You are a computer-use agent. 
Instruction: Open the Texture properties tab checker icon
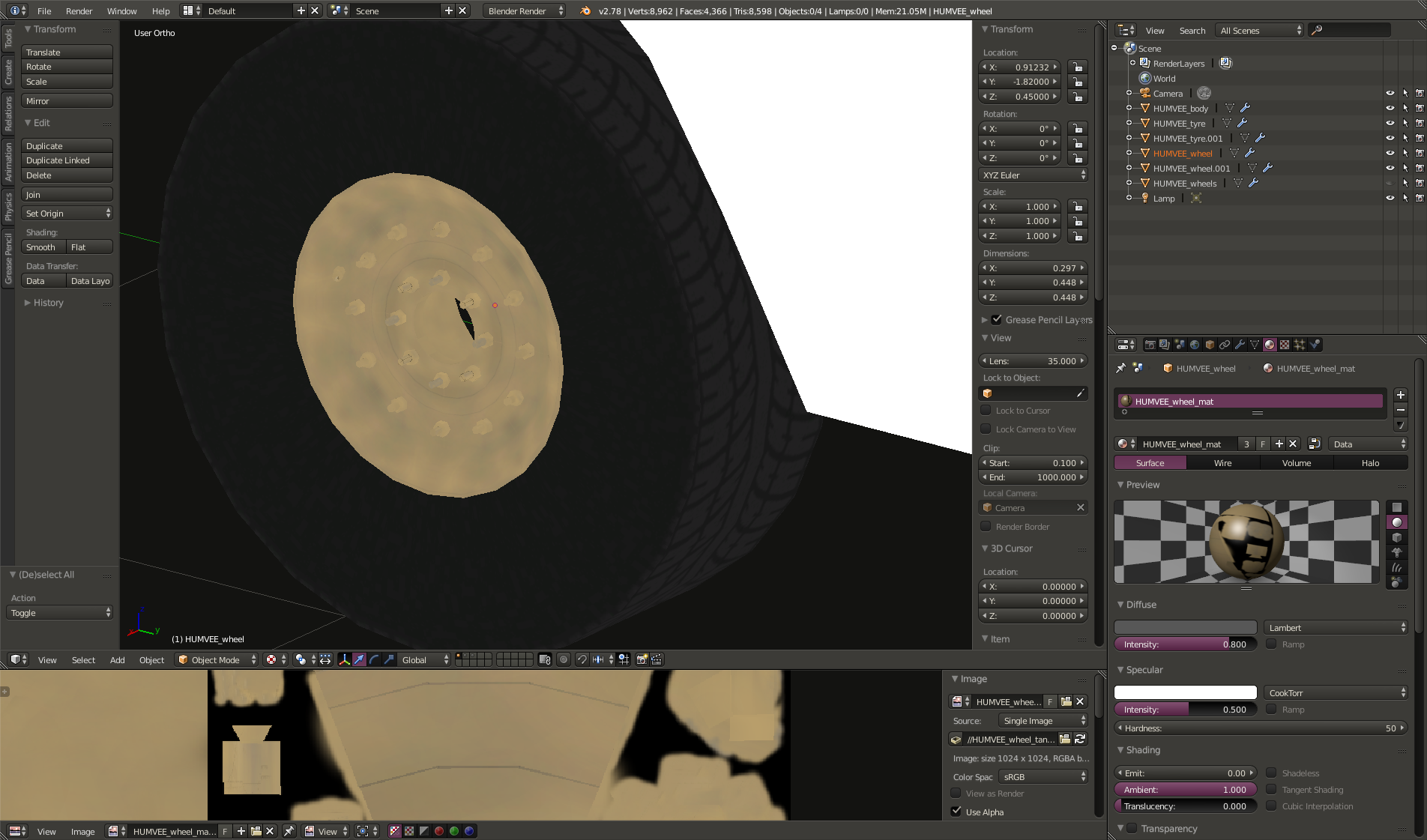tap(1285, 345)
